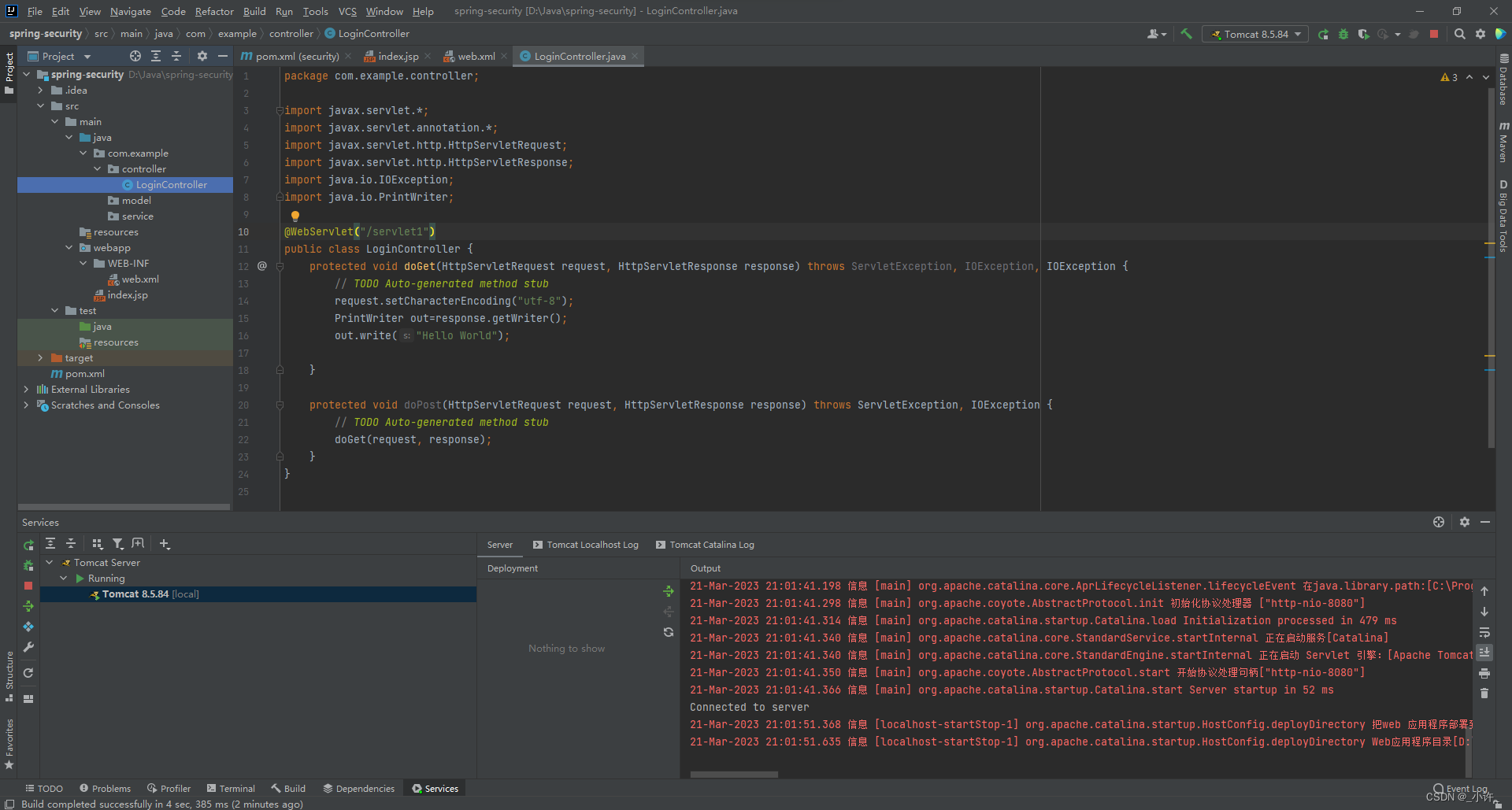Open Maven side panel
The width and height of the screenshot is (1512, 810).
pyautogui.click(x=1503, y=142)
